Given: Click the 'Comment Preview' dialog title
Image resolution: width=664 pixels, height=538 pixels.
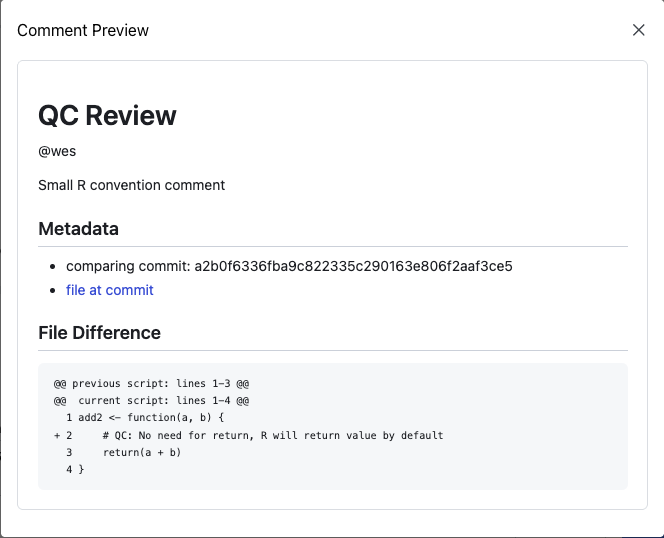Looking at the screenshot, I should (x=83, y=30).
